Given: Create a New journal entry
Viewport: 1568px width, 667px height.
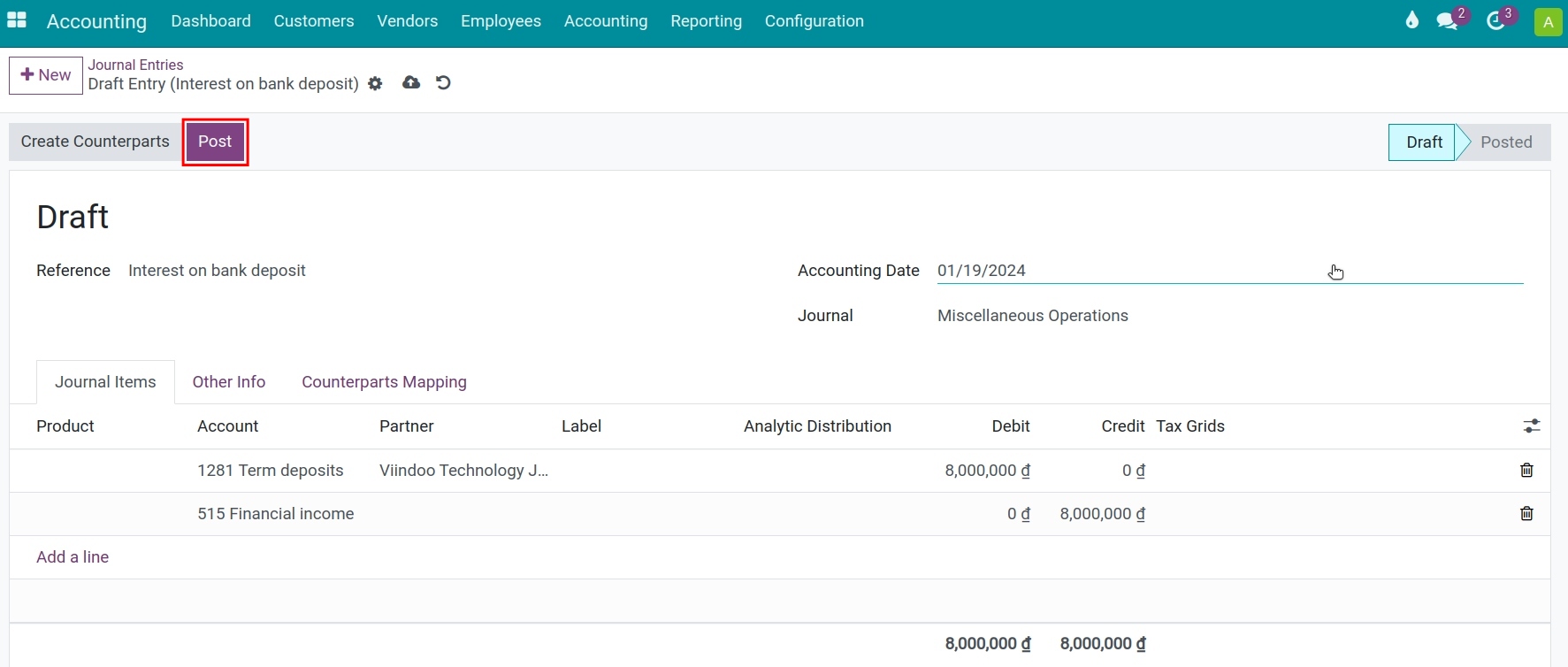Looking at the screenshot, I should (x=46, y=75).
